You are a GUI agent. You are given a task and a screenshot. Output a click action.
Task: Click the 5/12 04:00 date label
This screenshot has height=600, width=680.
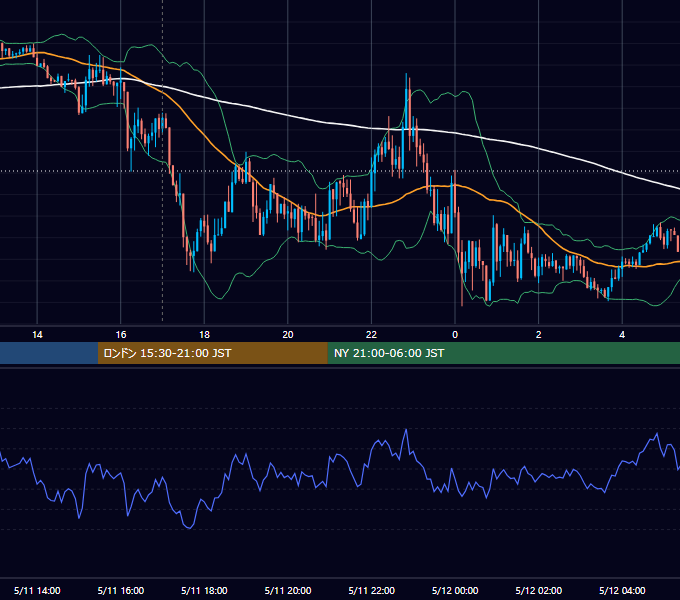622,590
